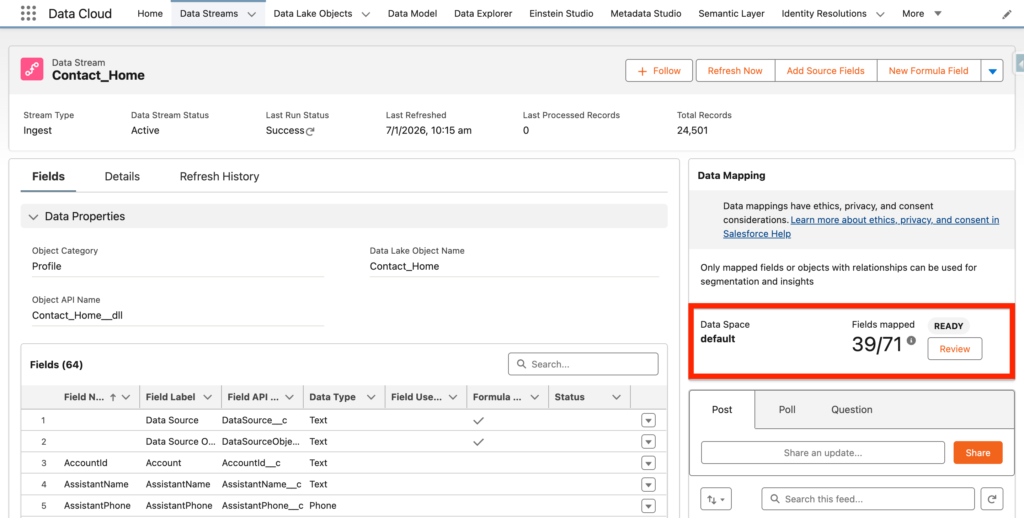Click the Share an update text field

(822, 453)
